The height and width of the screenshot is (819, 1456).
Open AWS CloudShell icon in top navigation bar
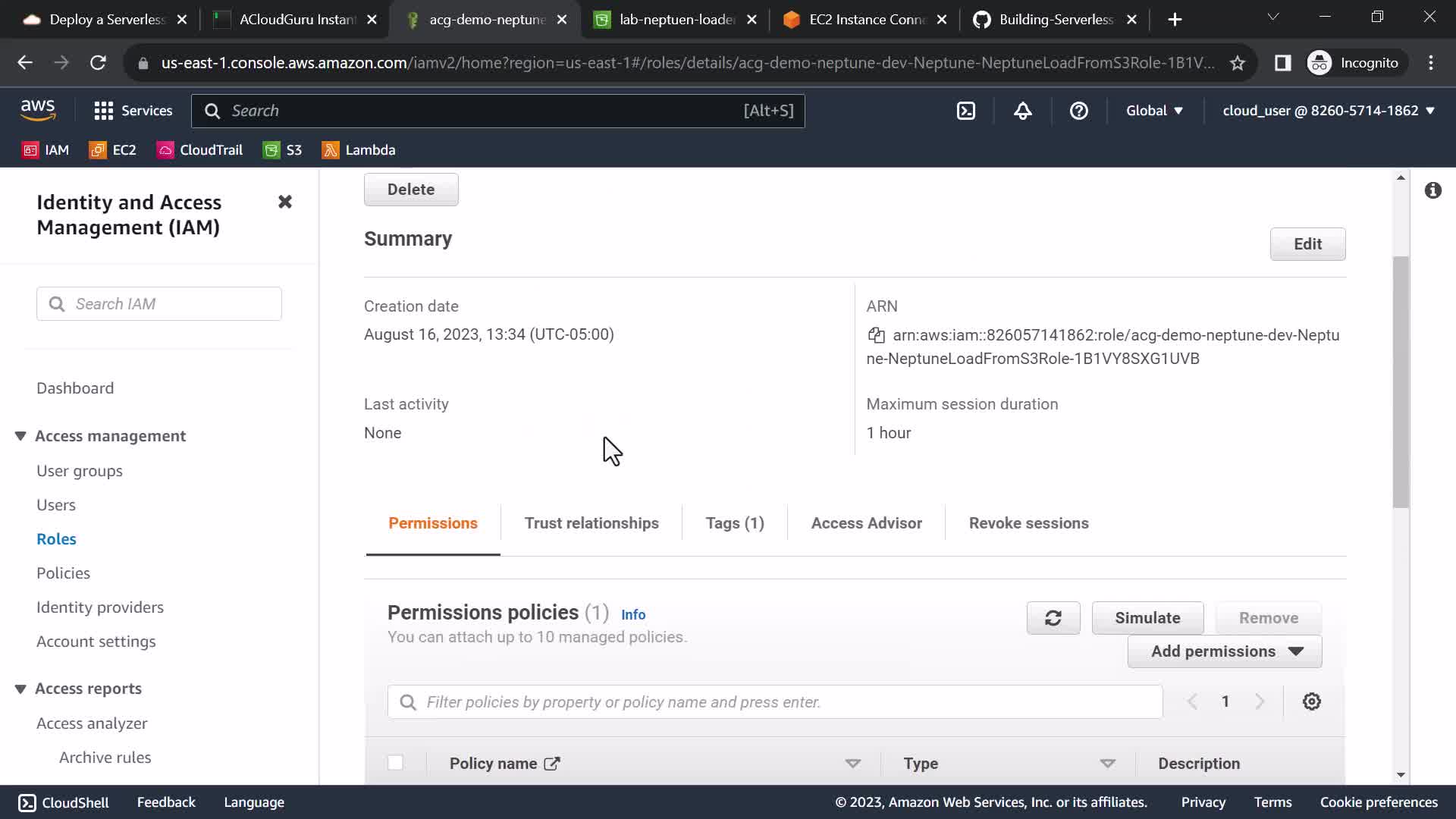pos(965,111)
